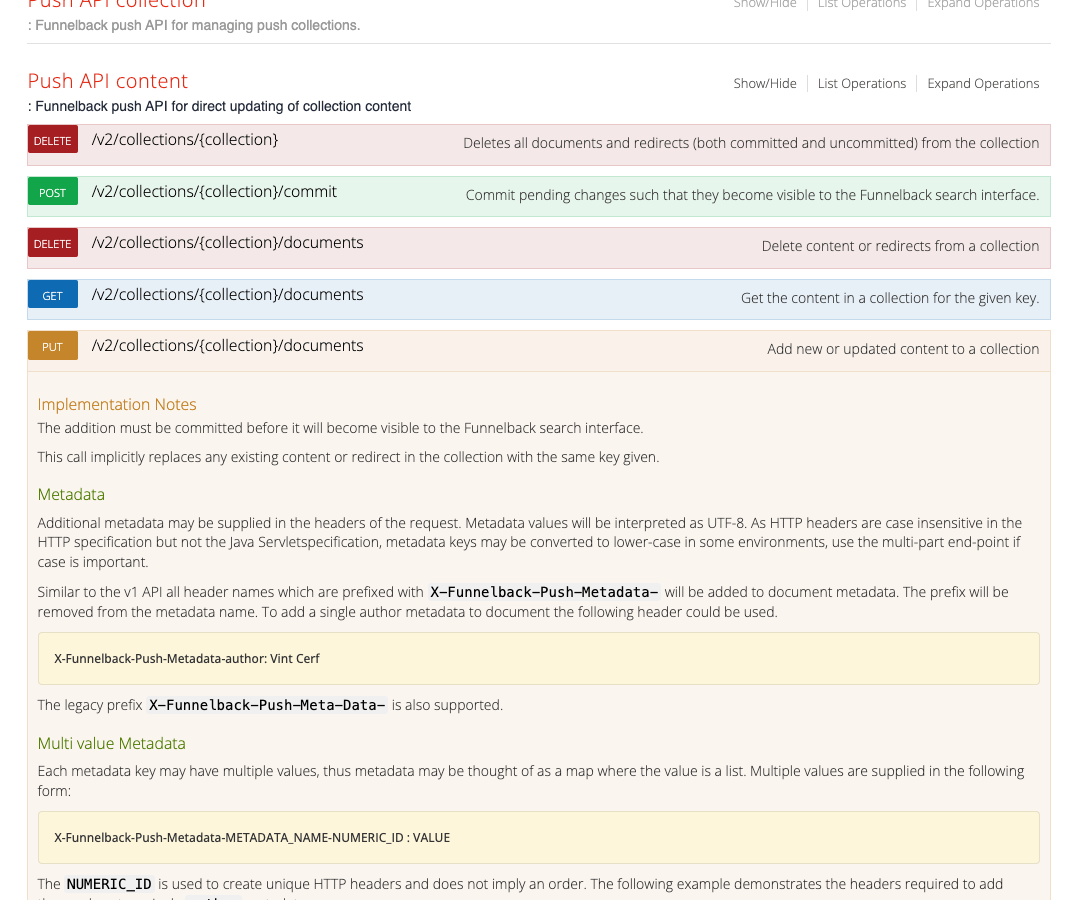Click Expand Operations for Push API collection
The image size is (1084, 900).
(983, 5)
